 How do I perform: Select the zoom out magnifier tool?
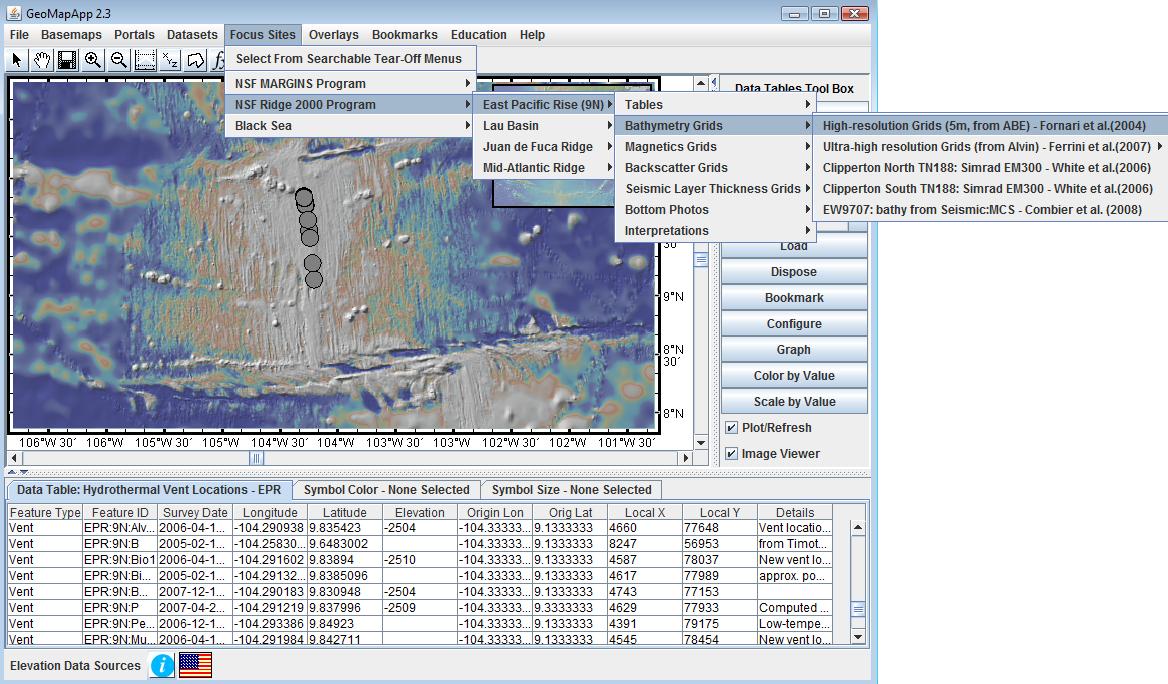click(x=119, y=60)
